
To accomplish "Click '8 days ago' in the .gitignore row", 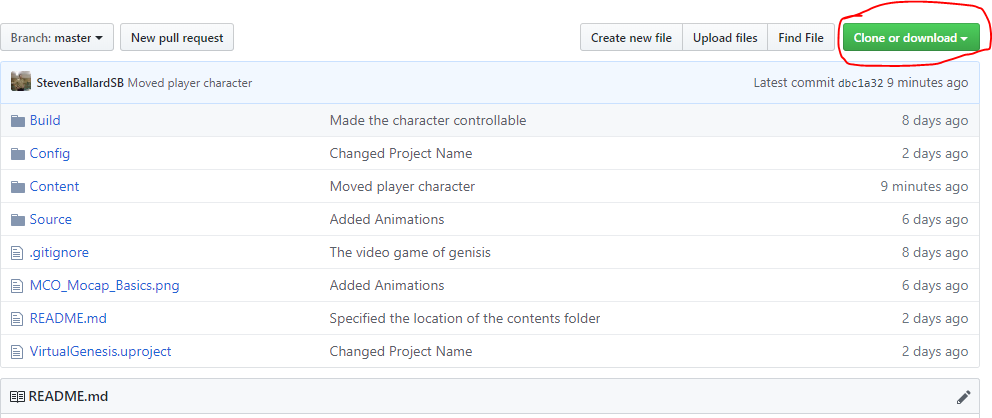I will click(x=935, y=252).
